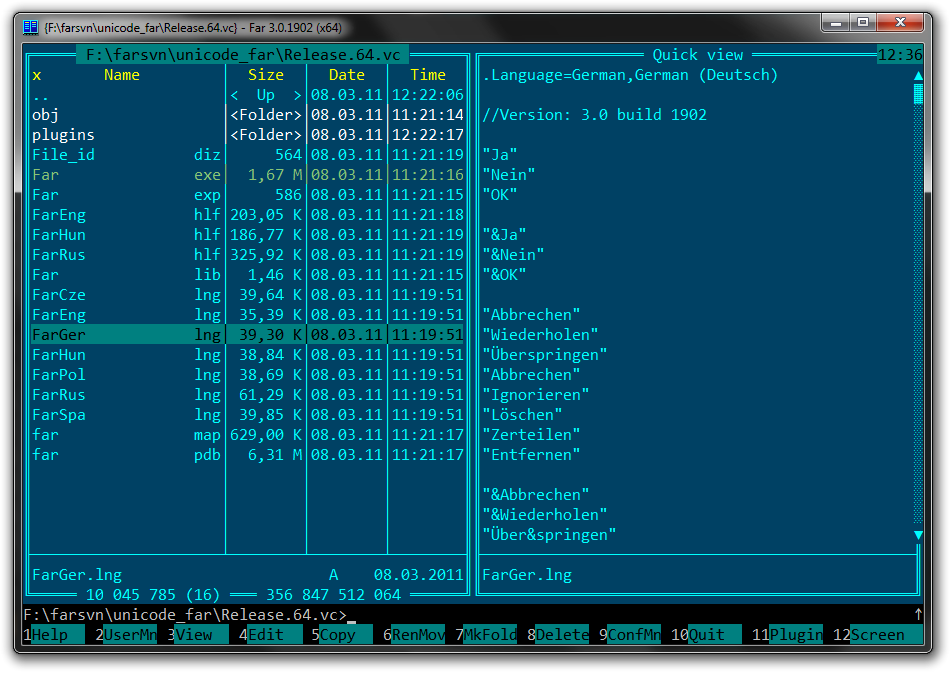Click the up arrow at Quick view scrollbar top
The height and width of the screenshot is (673, 950).
pos(918,75)
